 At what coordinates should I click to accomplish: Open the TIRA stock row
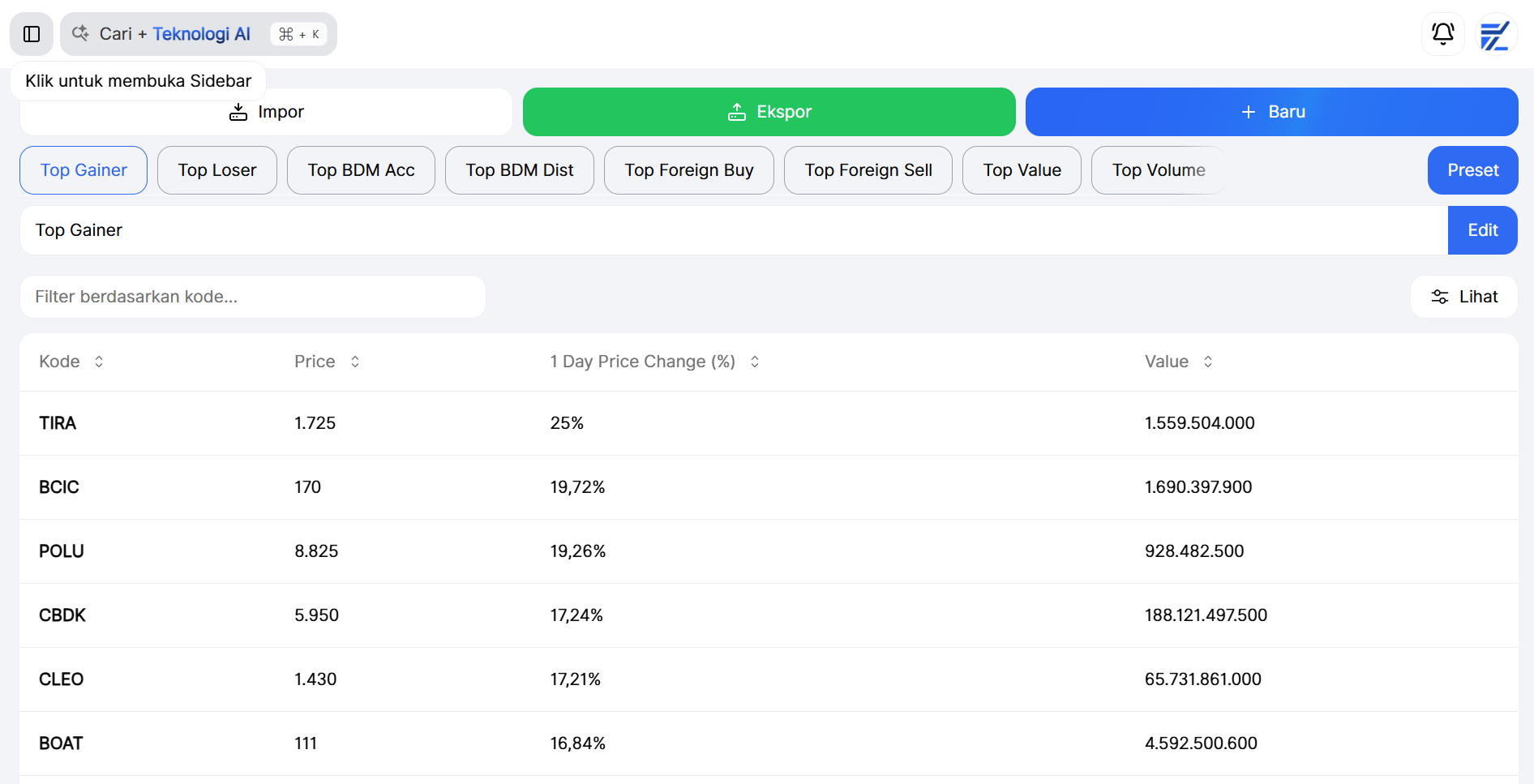click(x=58, y=423)
